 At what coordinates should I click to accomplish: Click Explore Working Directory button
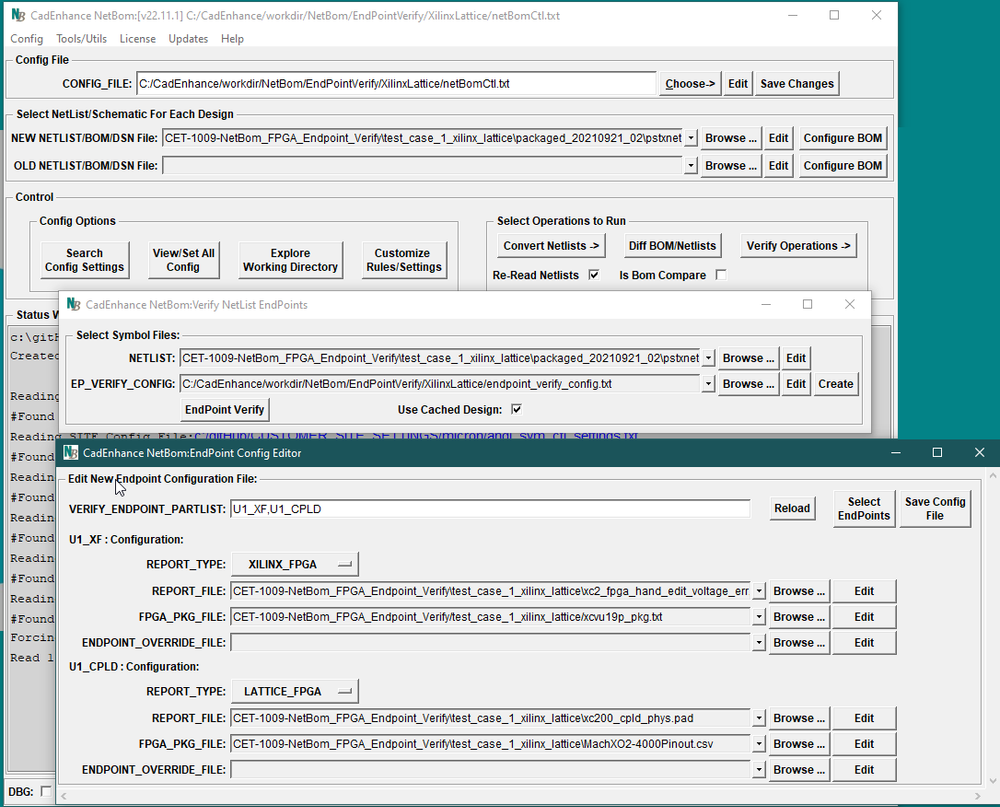pos(290,260)
